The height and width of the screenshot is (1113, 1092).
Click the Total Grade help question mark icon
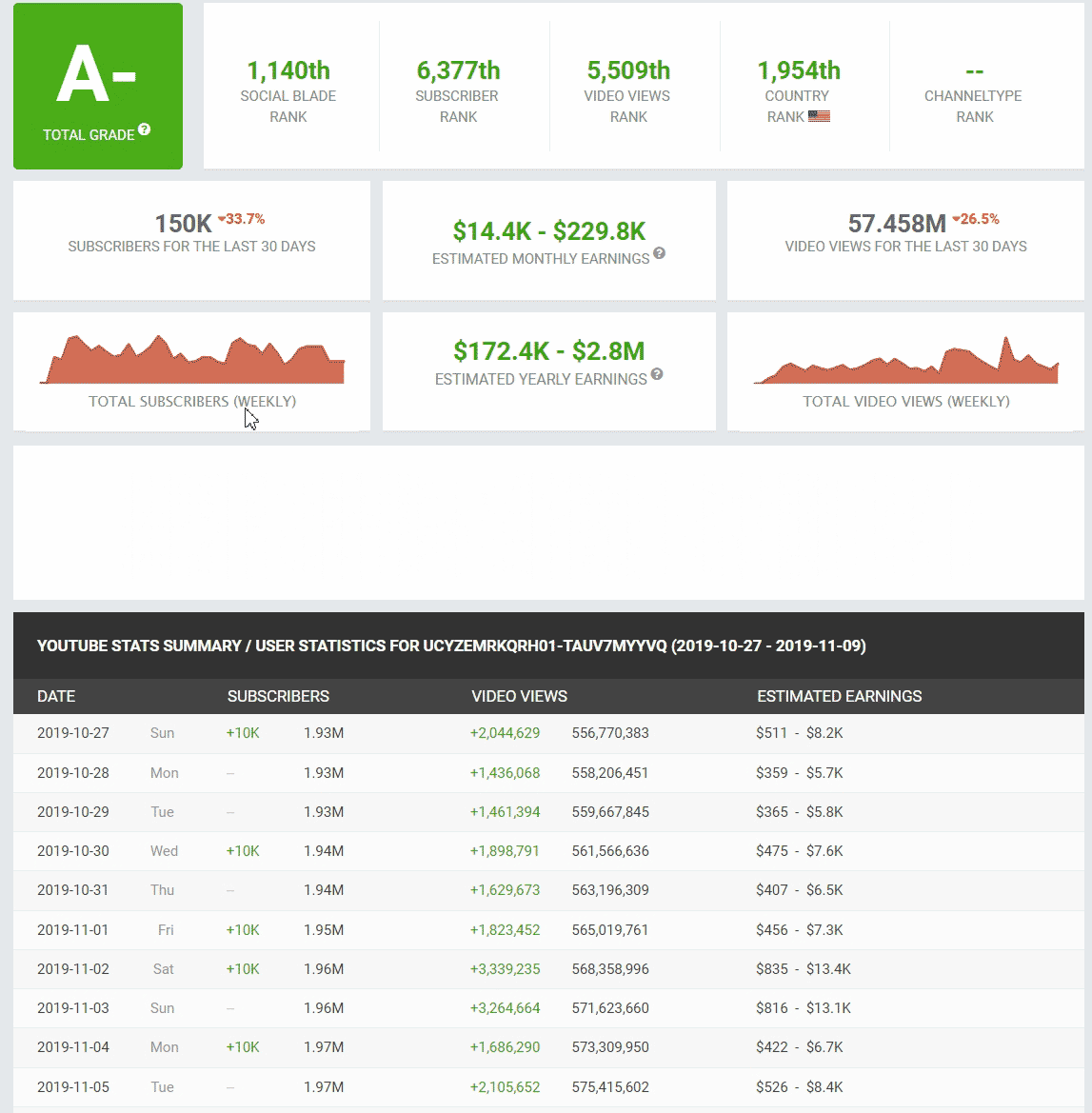pos(144,129)
